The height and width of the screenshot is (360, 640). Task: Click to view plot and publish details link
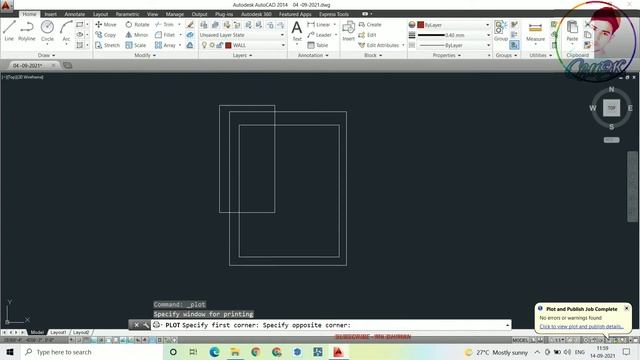[581, 327]
